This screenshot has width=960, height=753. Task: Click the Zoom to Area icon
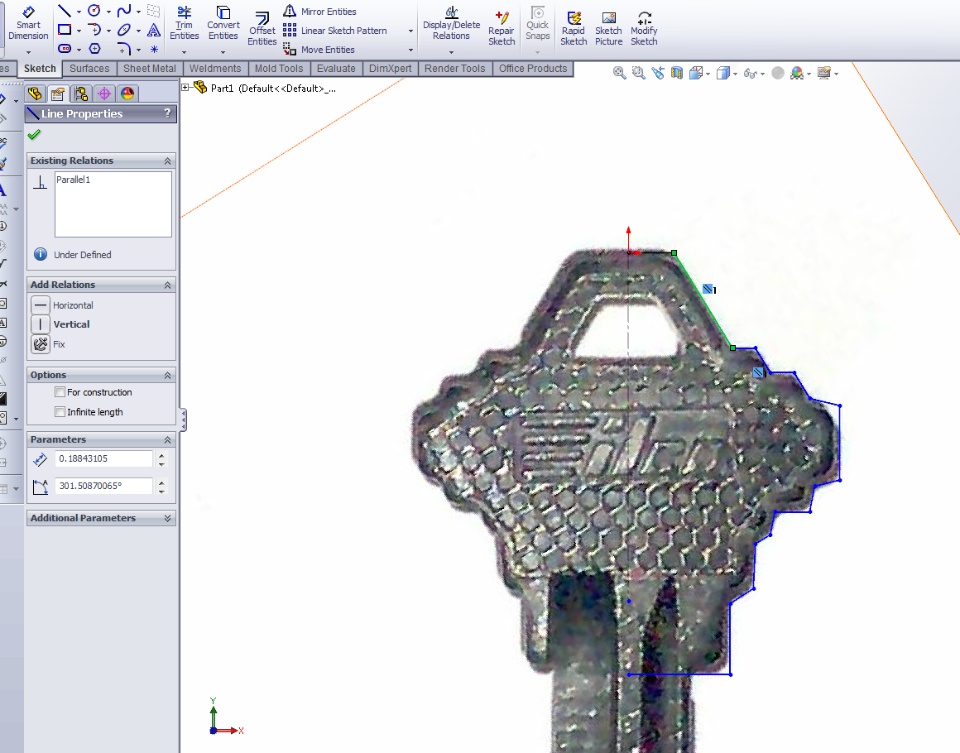pyautogui.click(x=639, y=73)
